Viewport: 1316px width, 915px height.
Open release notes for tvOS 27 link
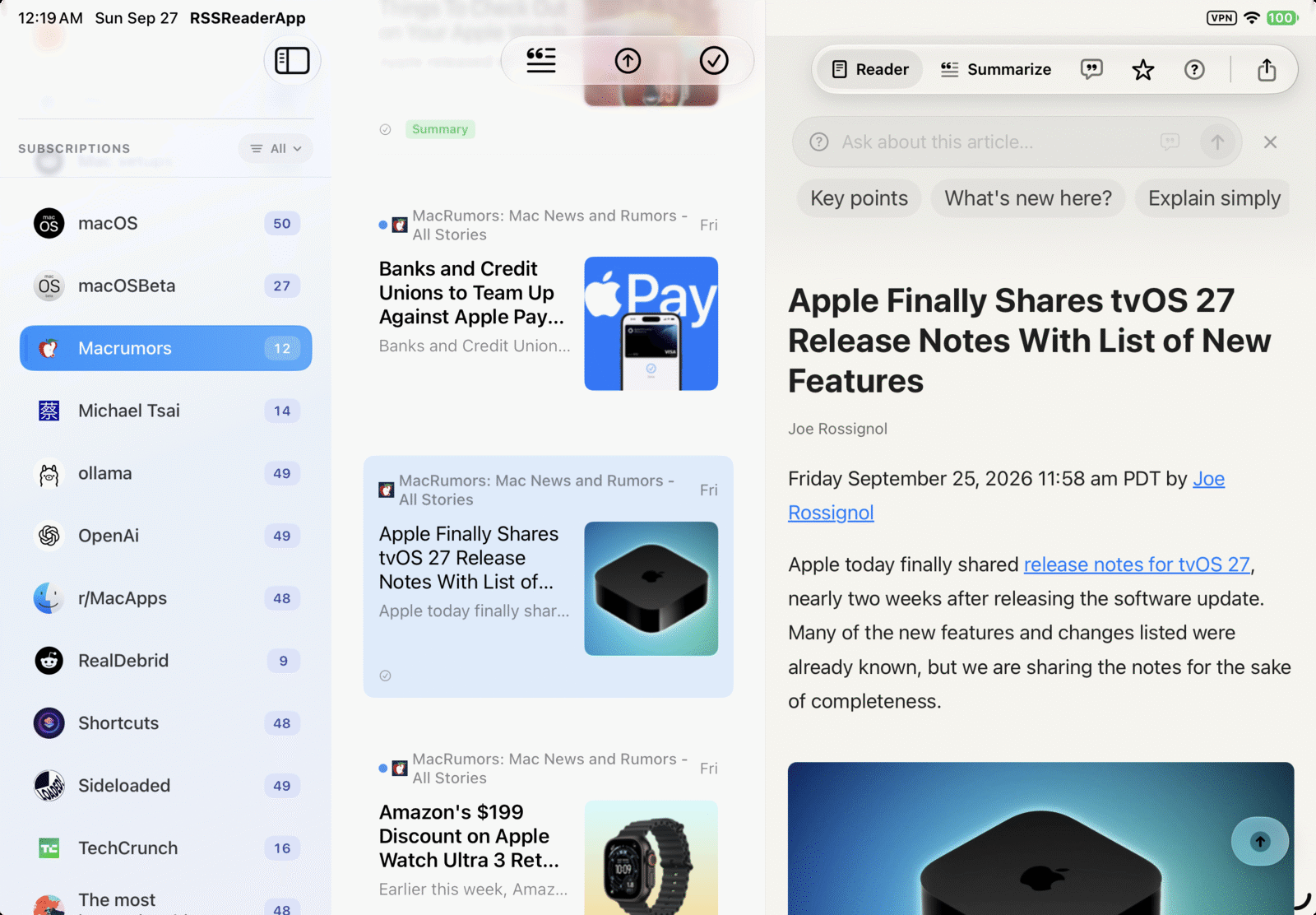pyautogui.click(x=1137, y=564)
